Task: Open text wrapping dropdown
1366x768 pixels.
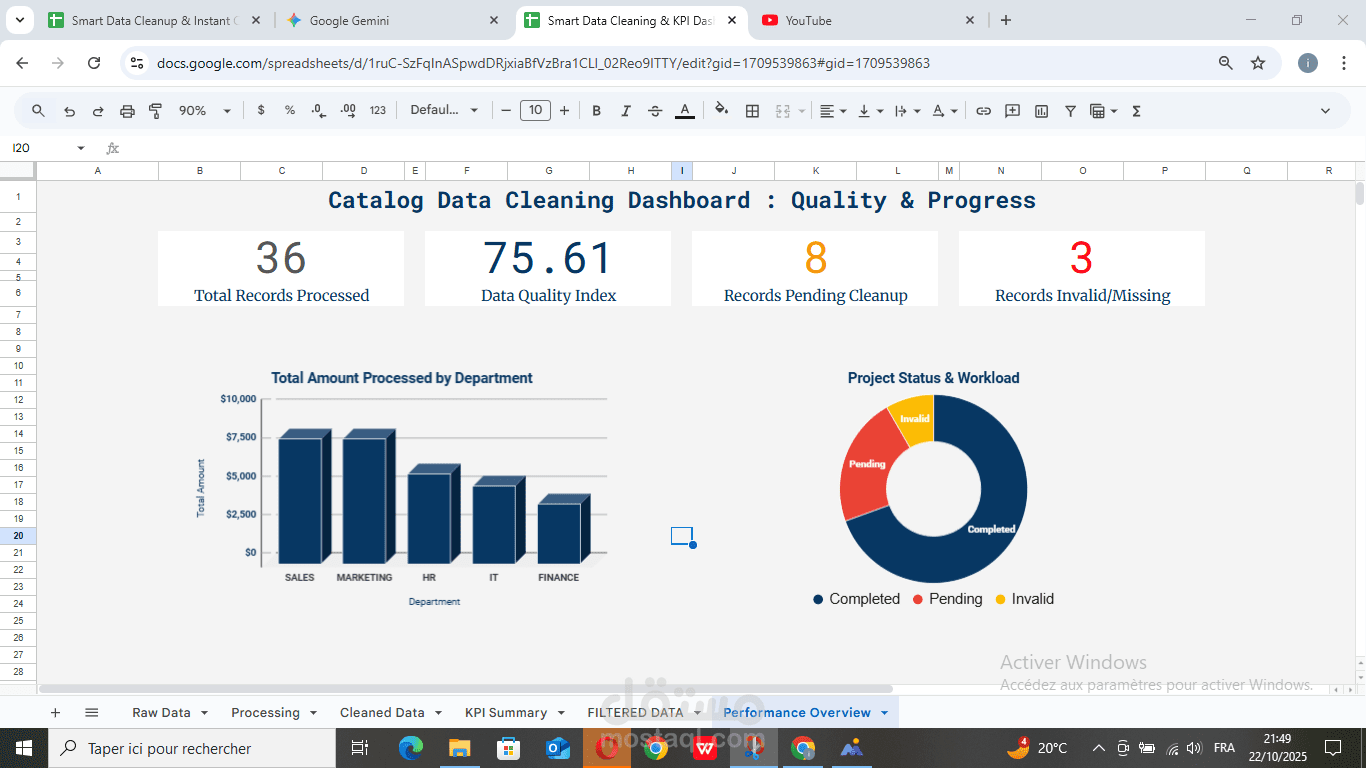Action: click(x=907, y=111)
